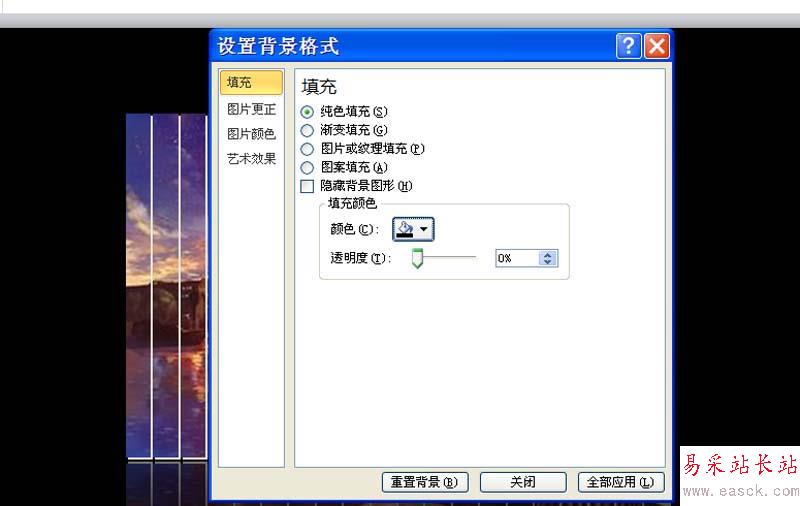Click the 全部应用 button

coord(621,482)
